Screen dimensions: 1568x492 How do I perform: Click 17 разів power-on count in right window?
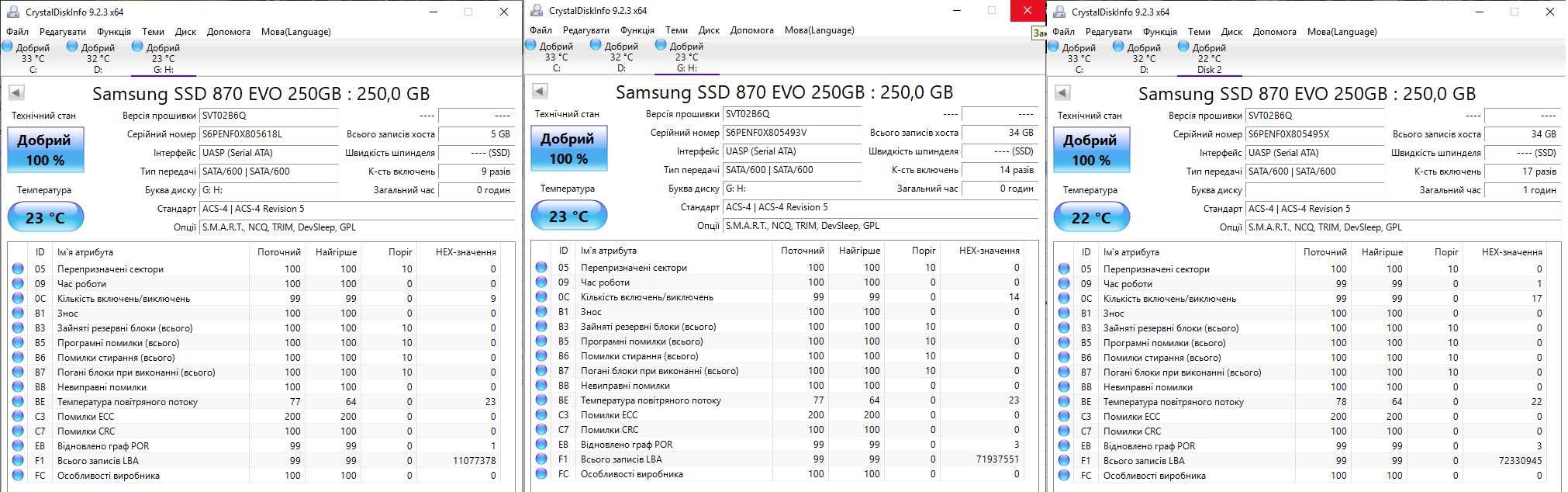(1521, 172)
